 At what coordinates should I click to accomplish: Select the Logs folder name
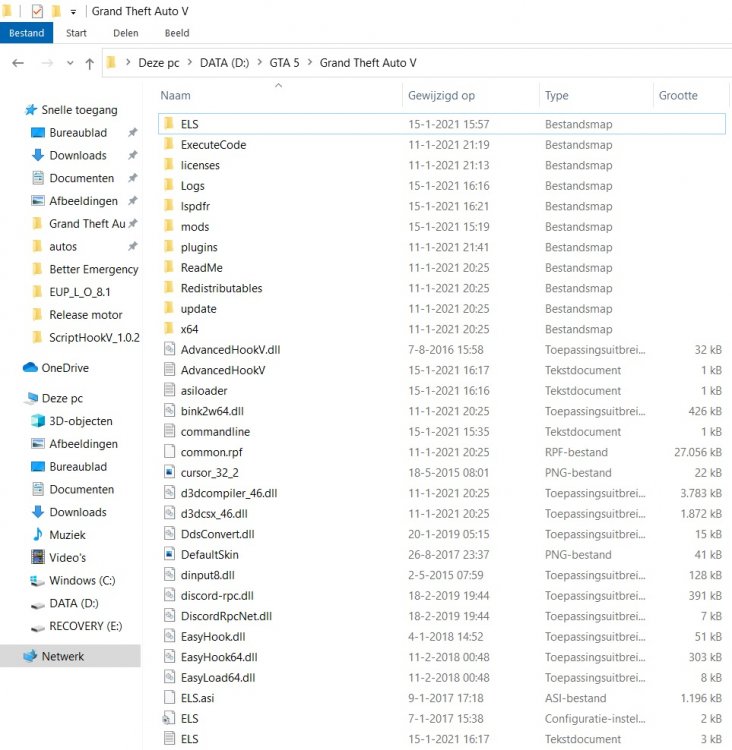click(x=192, y=186)
